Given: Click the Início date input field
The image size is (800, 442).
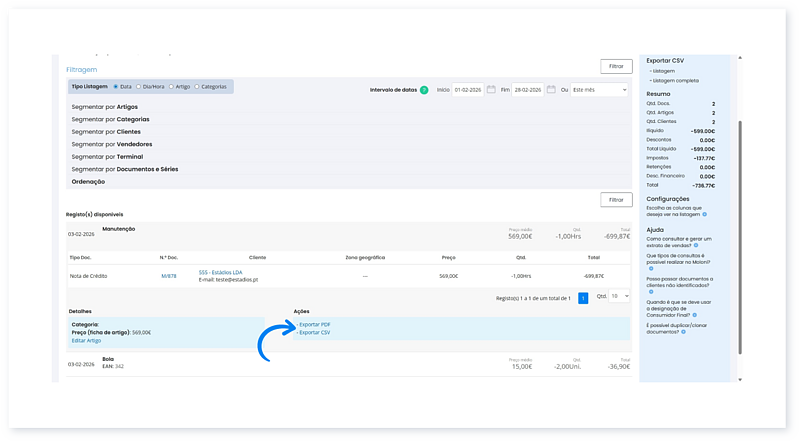Looking at the screenshot, I should click(467, 90).
